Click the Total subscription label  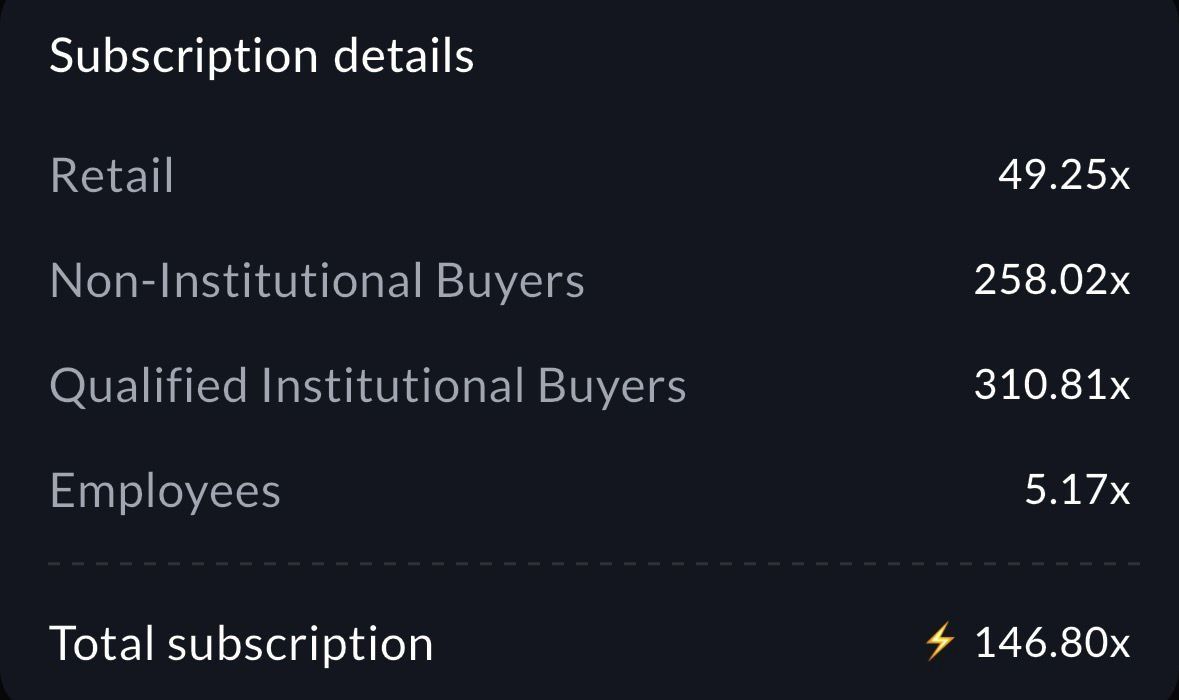(x=241, y=643)
